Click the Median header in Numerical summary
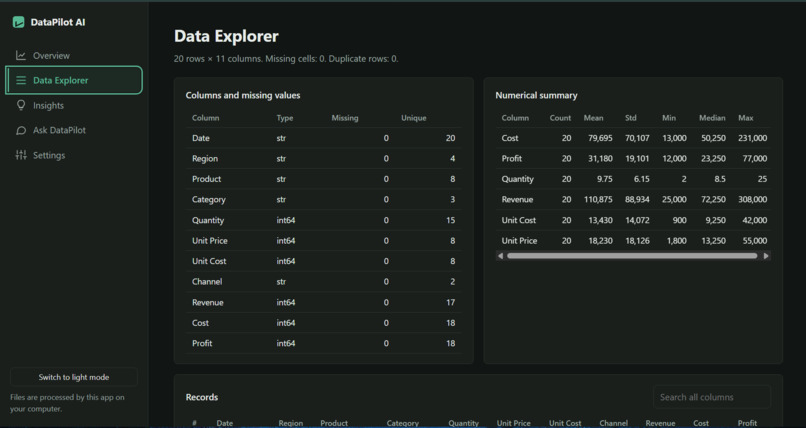The height and width of the screenshot is (428, 806). point(712,118)
